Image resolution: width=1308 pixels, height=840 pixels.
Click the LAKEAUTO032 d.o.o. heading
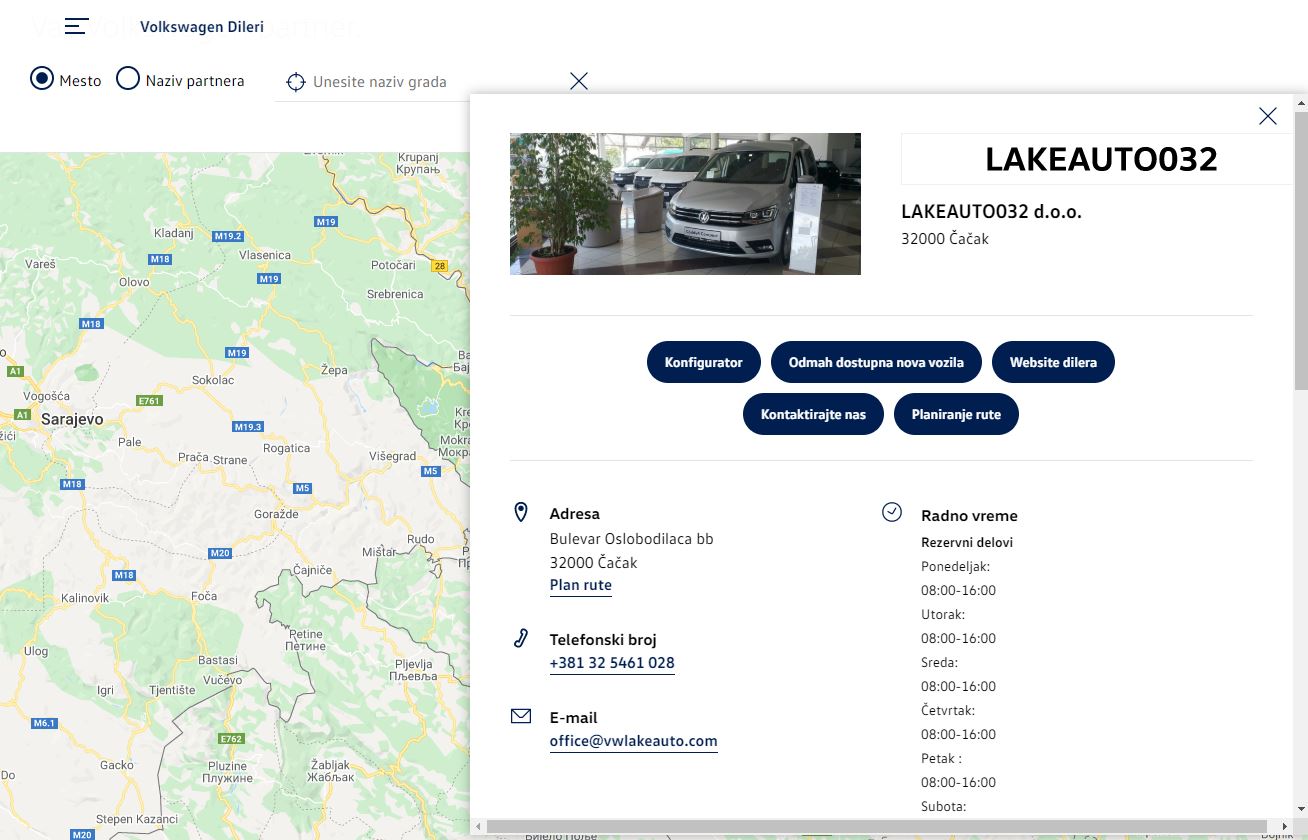(x=992, y=212)
